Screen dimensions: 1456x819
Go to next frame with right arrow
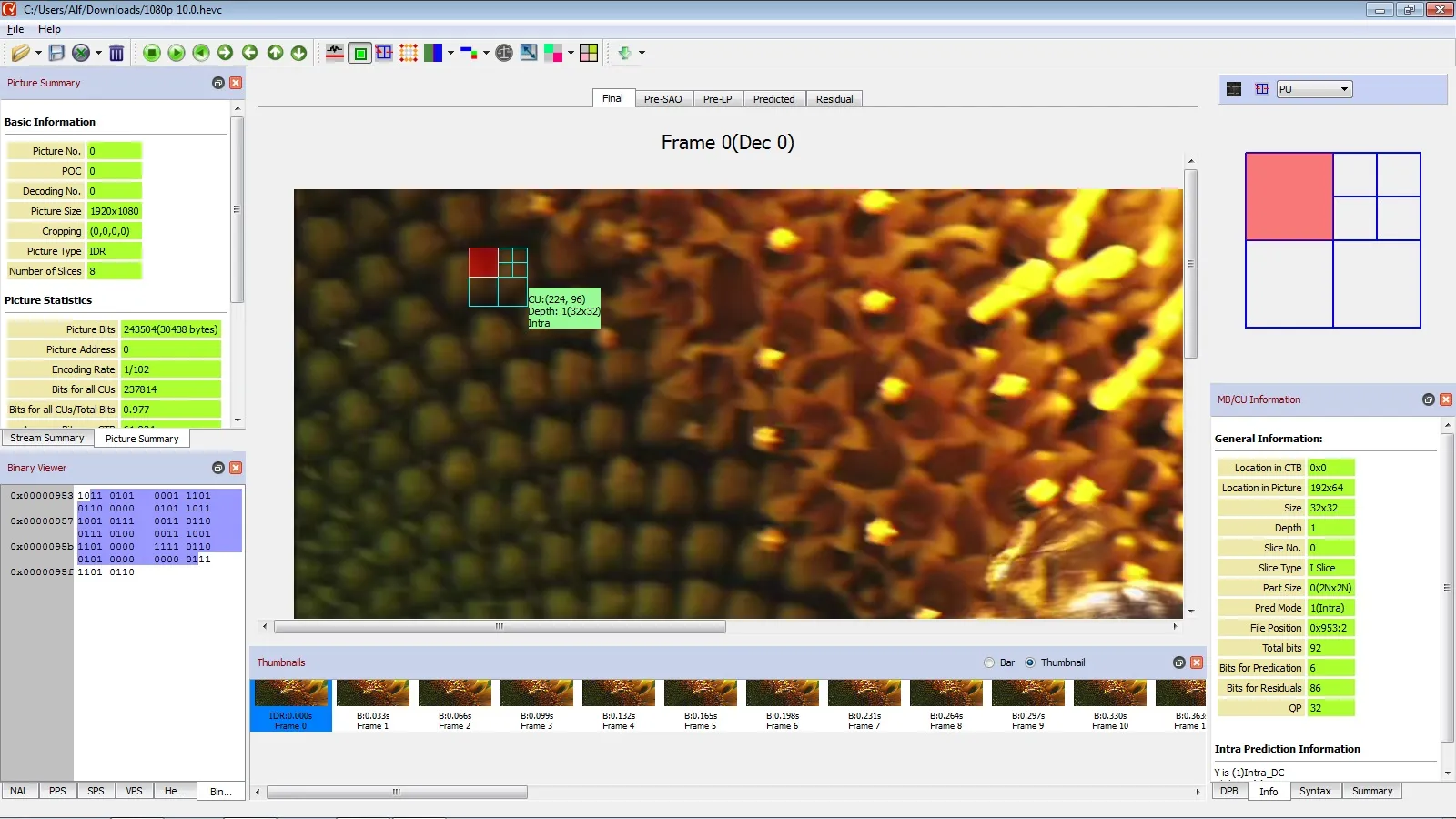(x=225, y=53)
